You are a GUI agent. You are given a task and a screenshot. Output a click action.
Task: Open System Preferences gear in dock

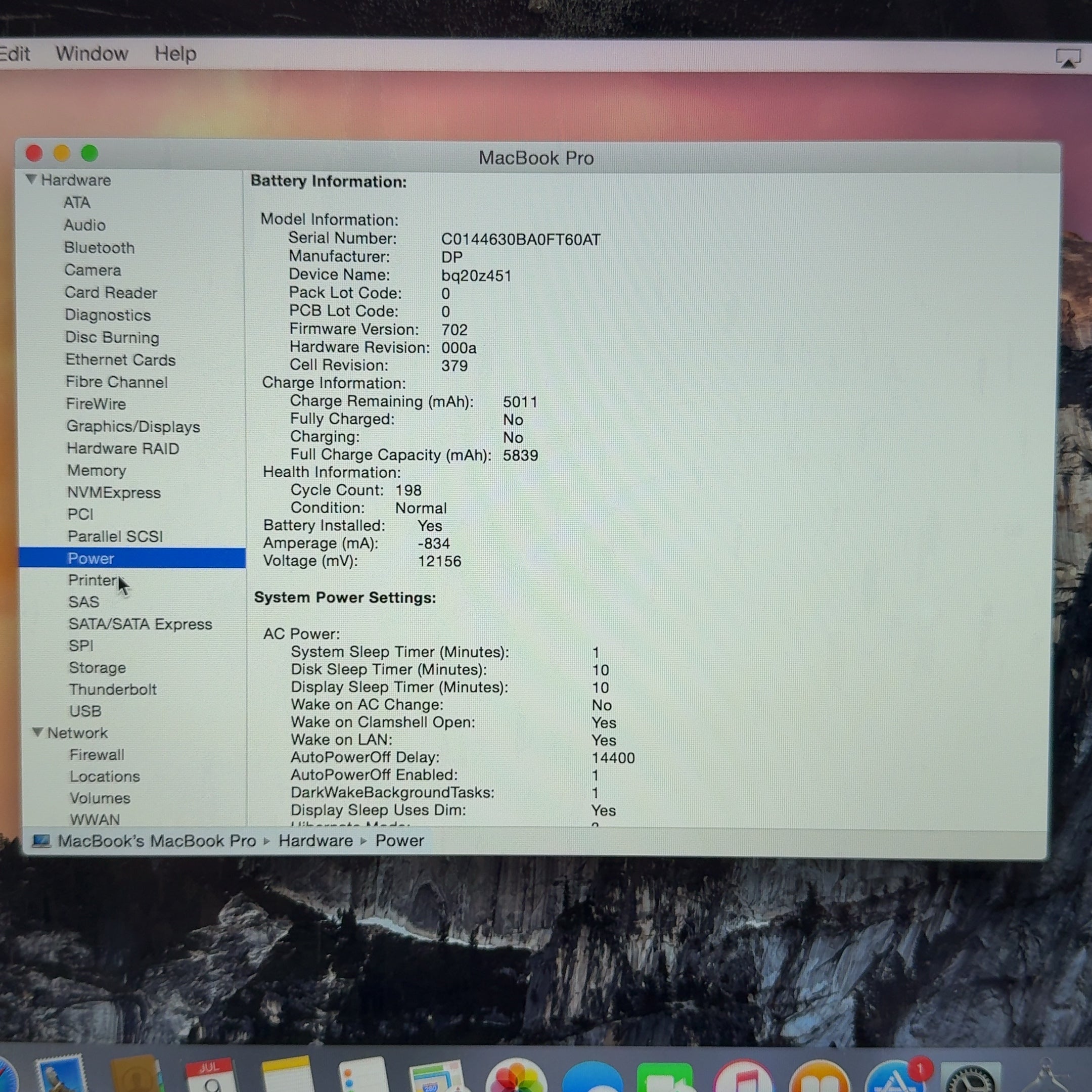pos(970,1077)
